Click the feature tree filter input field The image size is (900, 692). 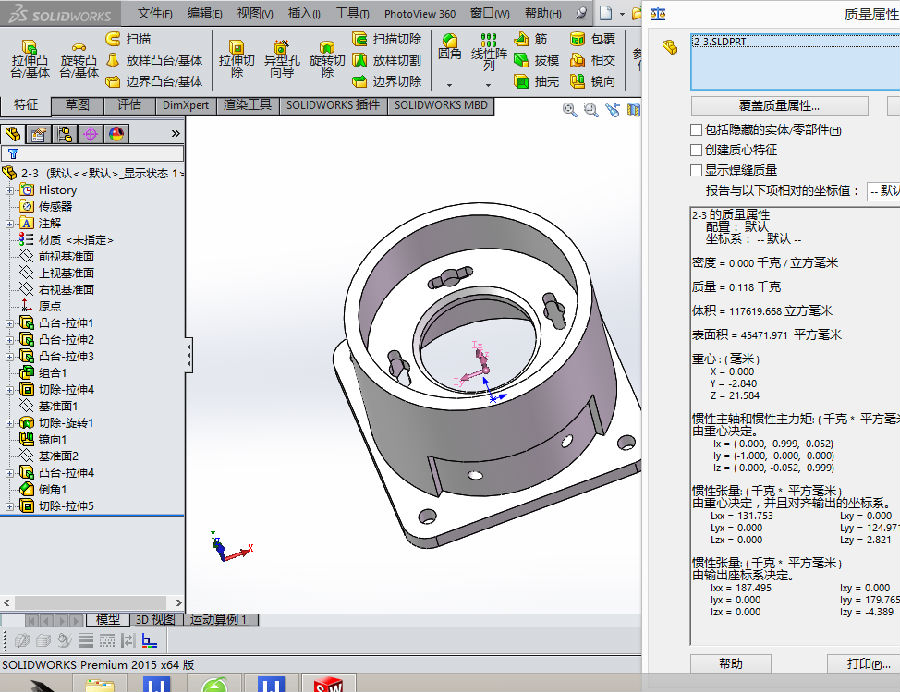point(98,154)
